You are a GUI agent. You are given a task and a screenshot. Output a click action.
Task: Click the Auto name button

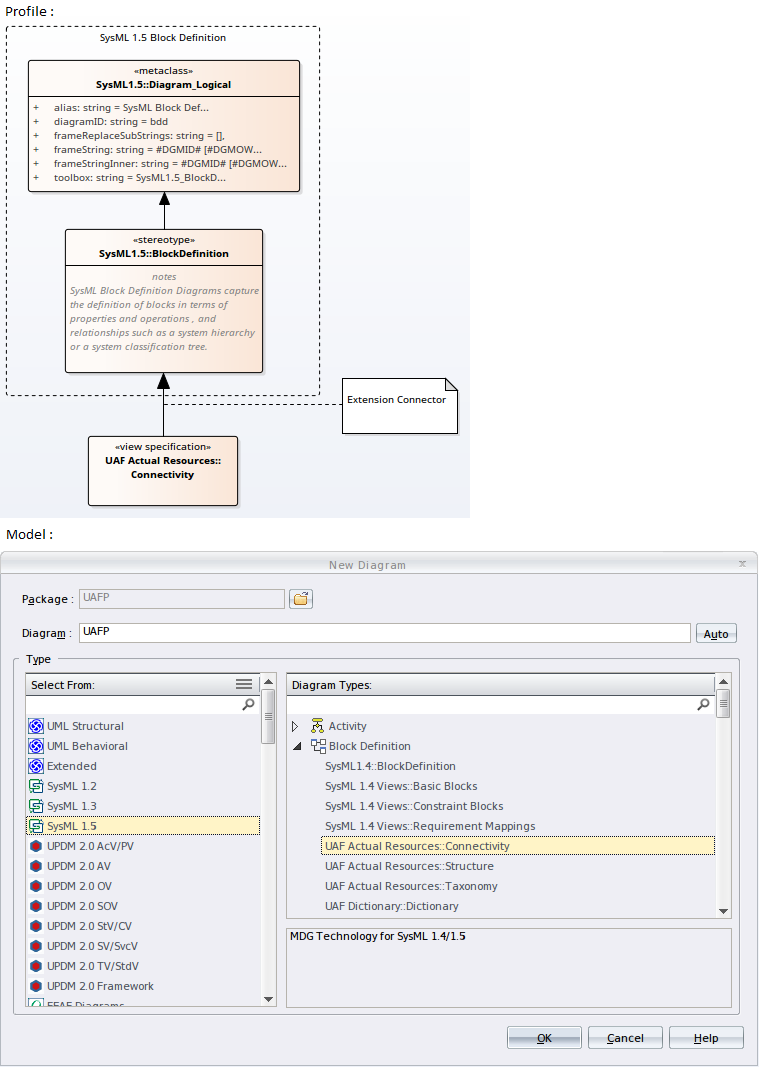coord(716,634)
